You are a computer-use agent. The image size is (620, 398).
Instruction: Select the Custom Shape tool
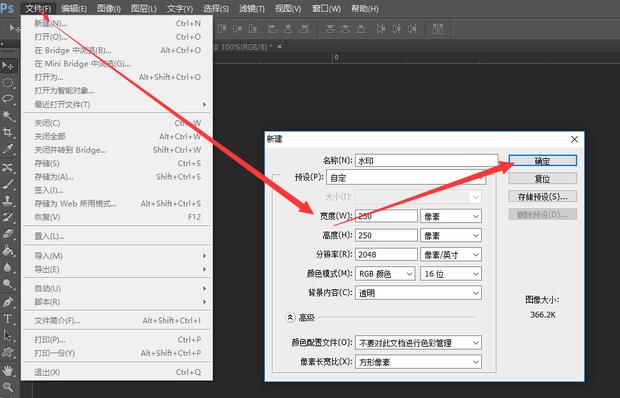[8, 352]
